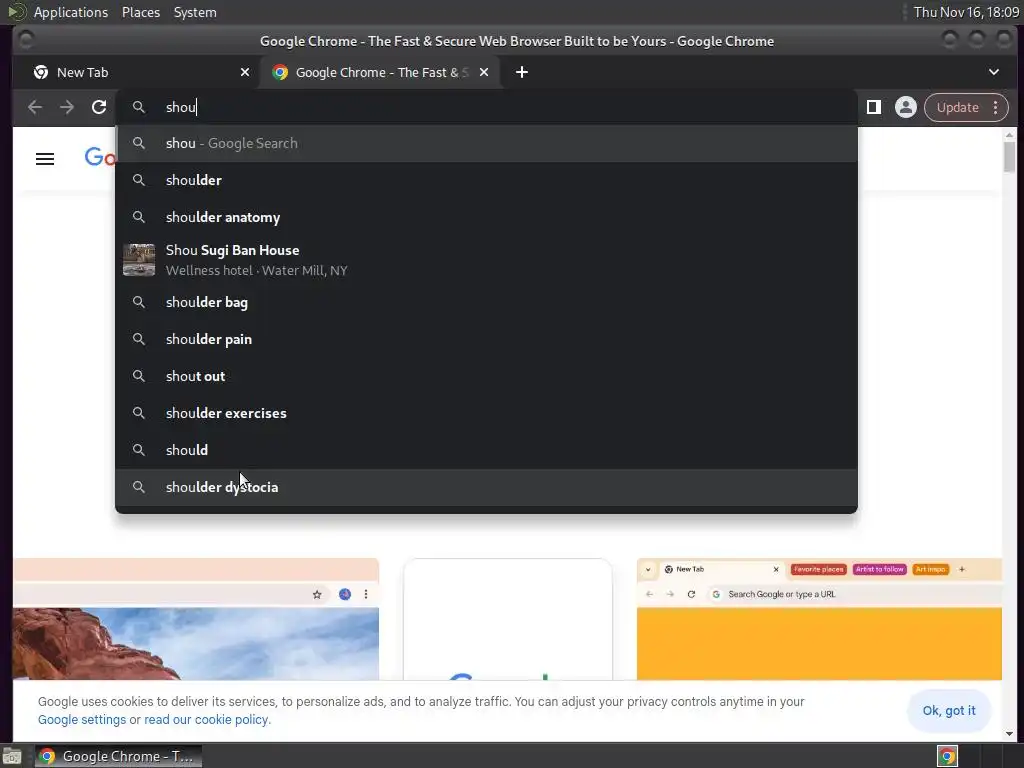Select the 'shoulder bag' suggestion
Screen dimensions: 1024x768
pos(486,302)
